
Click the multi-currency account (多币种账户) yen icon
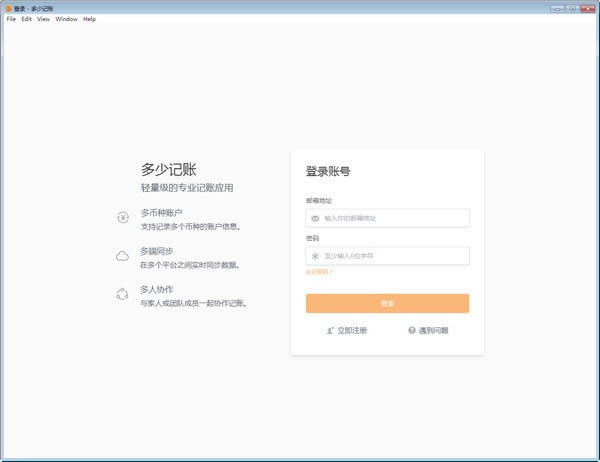click(122, 217)
